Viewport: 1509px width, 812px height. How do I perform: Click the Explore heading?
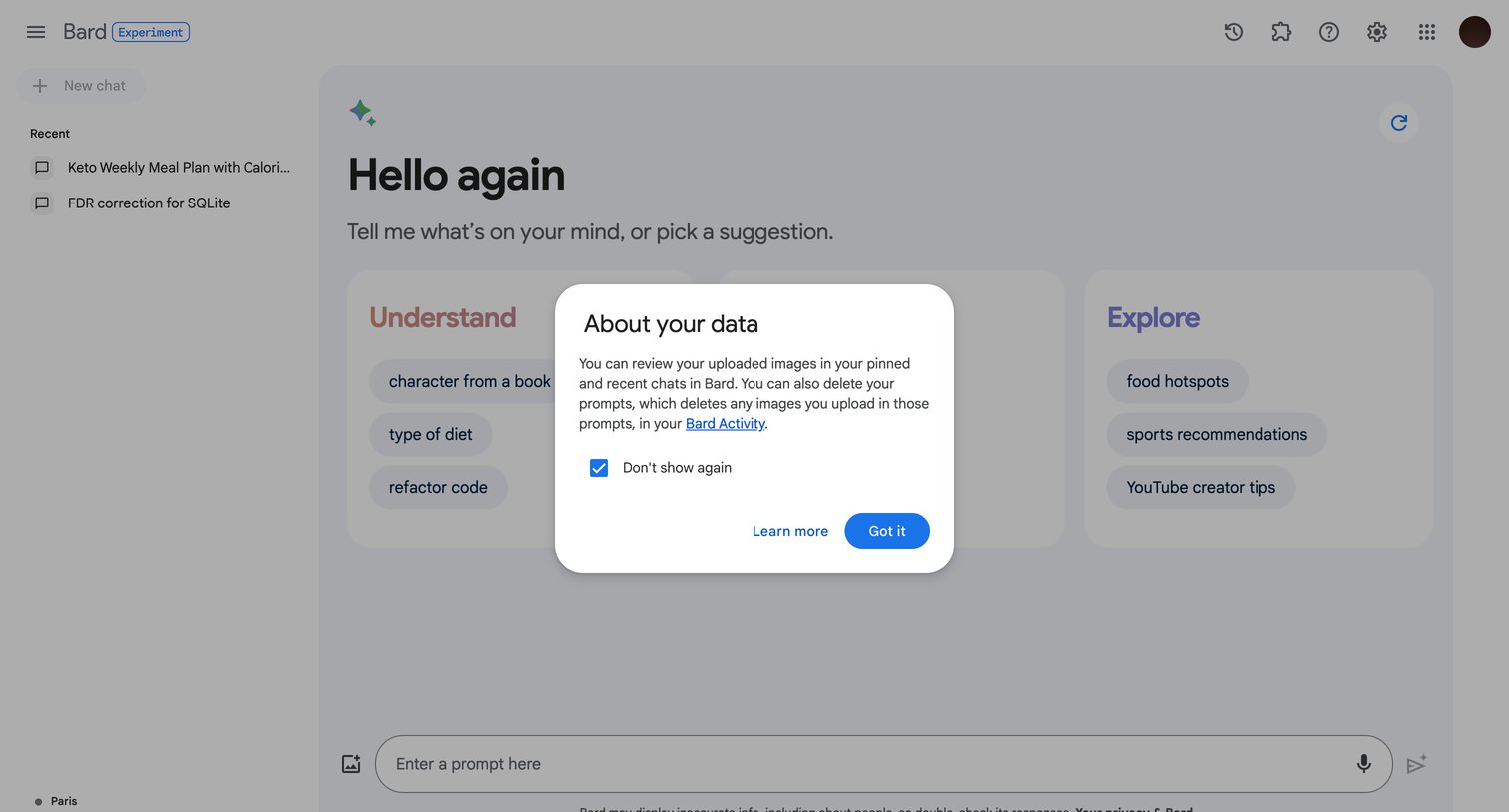(1154, 318)
